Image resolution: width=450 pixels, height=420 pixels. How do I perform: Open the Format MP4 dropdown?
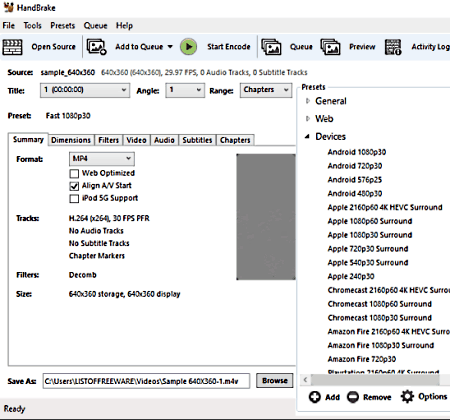pos(102,159)
